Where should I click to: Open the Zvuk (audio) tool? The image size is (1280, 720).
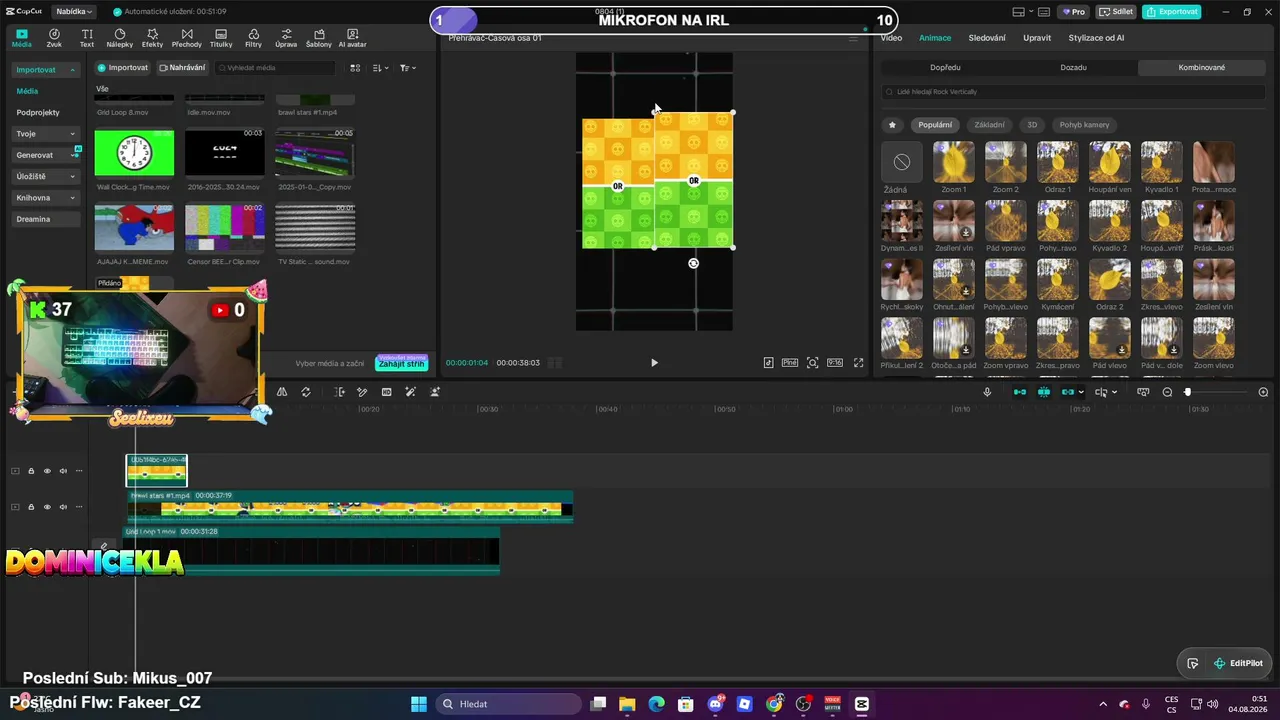tap(54, 38)
